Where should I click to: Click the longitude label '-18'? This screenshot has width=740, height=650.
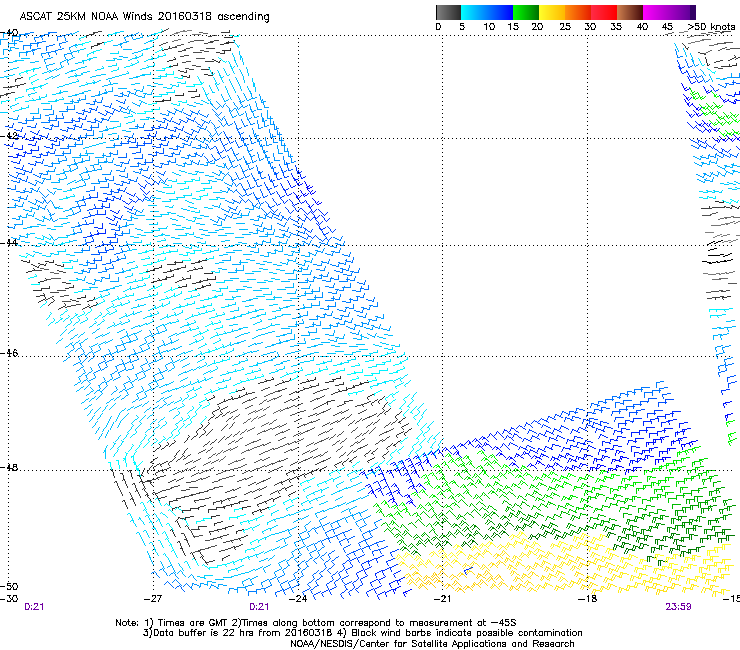[x=587, y=599]
